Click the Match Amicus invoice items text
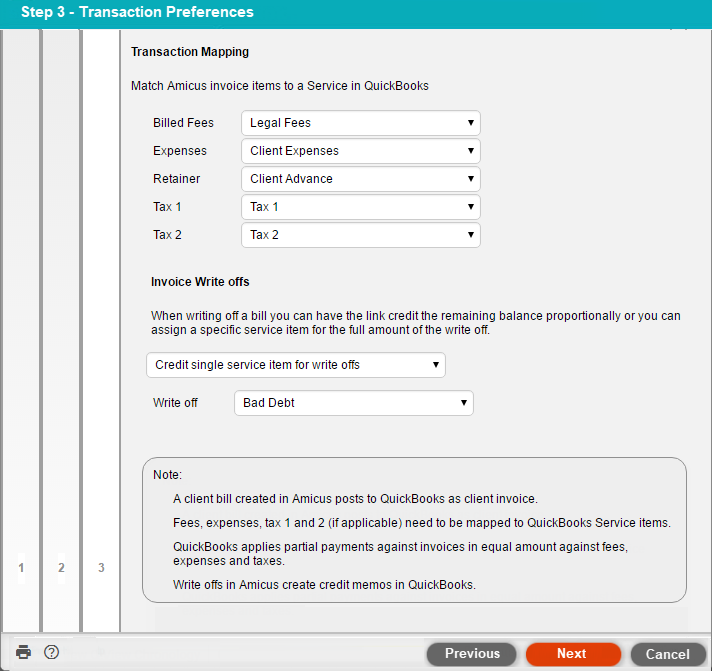712x671 pixels. [280, 86]
